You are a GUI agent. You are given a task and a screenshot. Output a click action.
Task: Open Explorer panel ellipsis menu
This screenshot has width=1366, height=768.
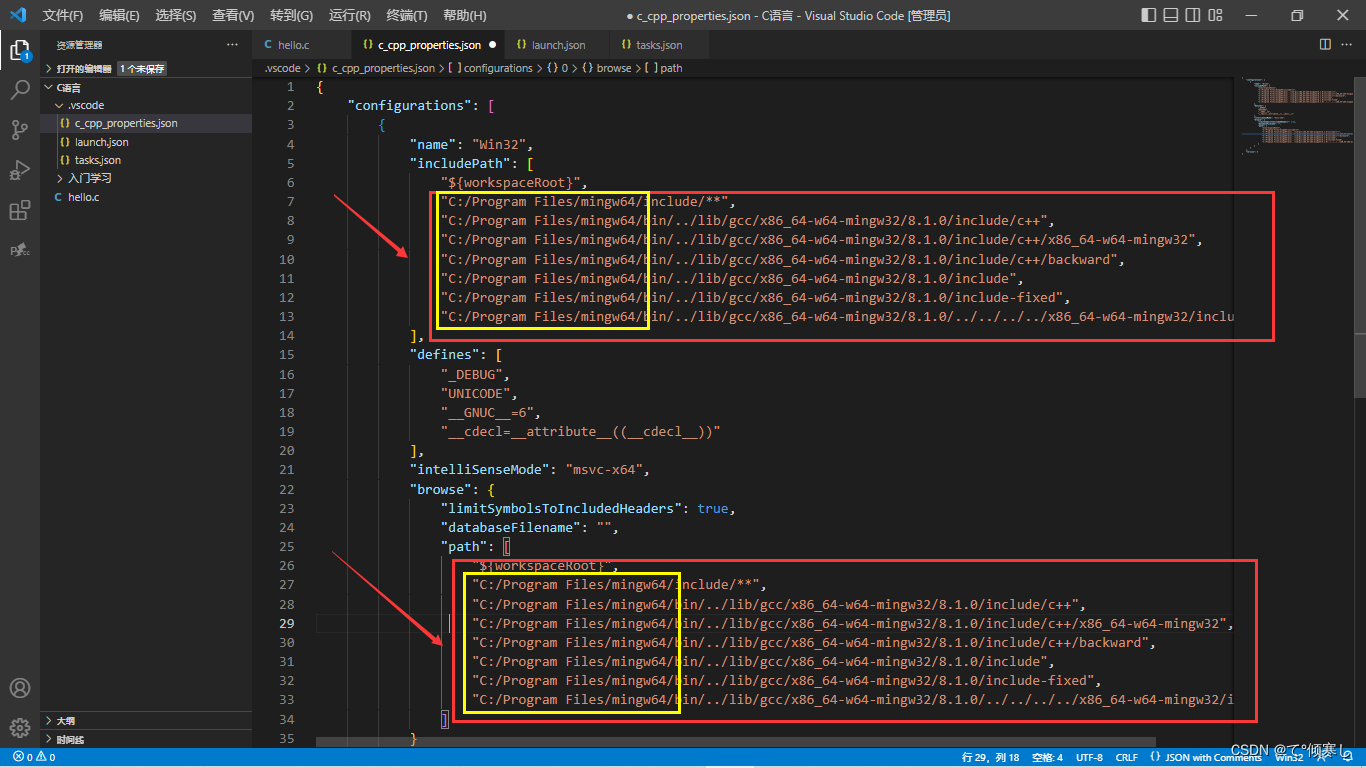232,45
